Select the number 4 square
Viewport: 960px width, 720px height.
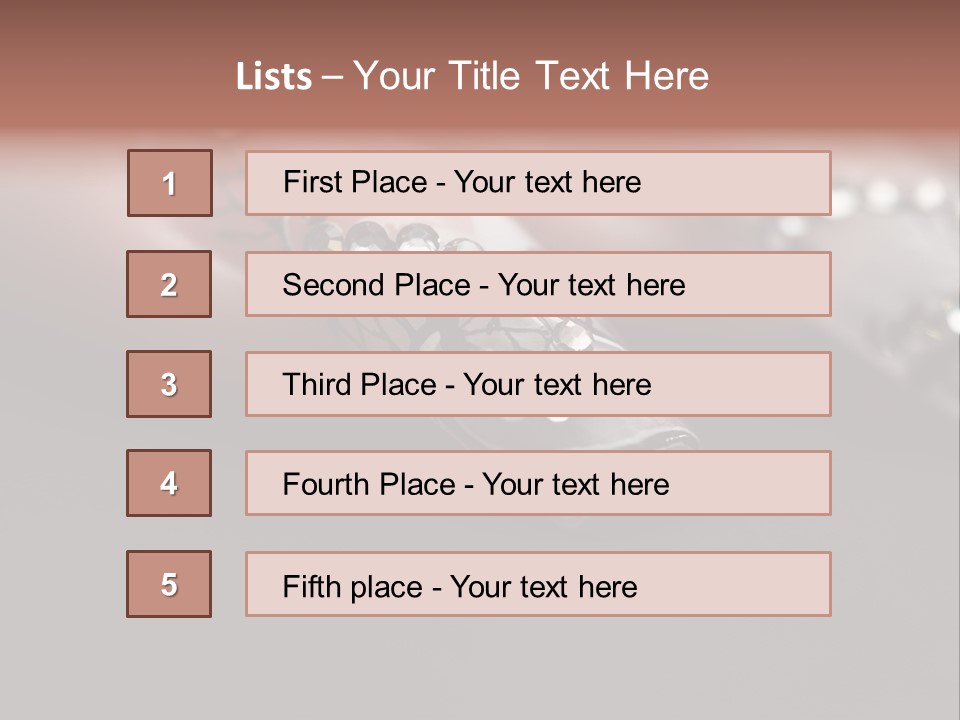tap(169, 483)
